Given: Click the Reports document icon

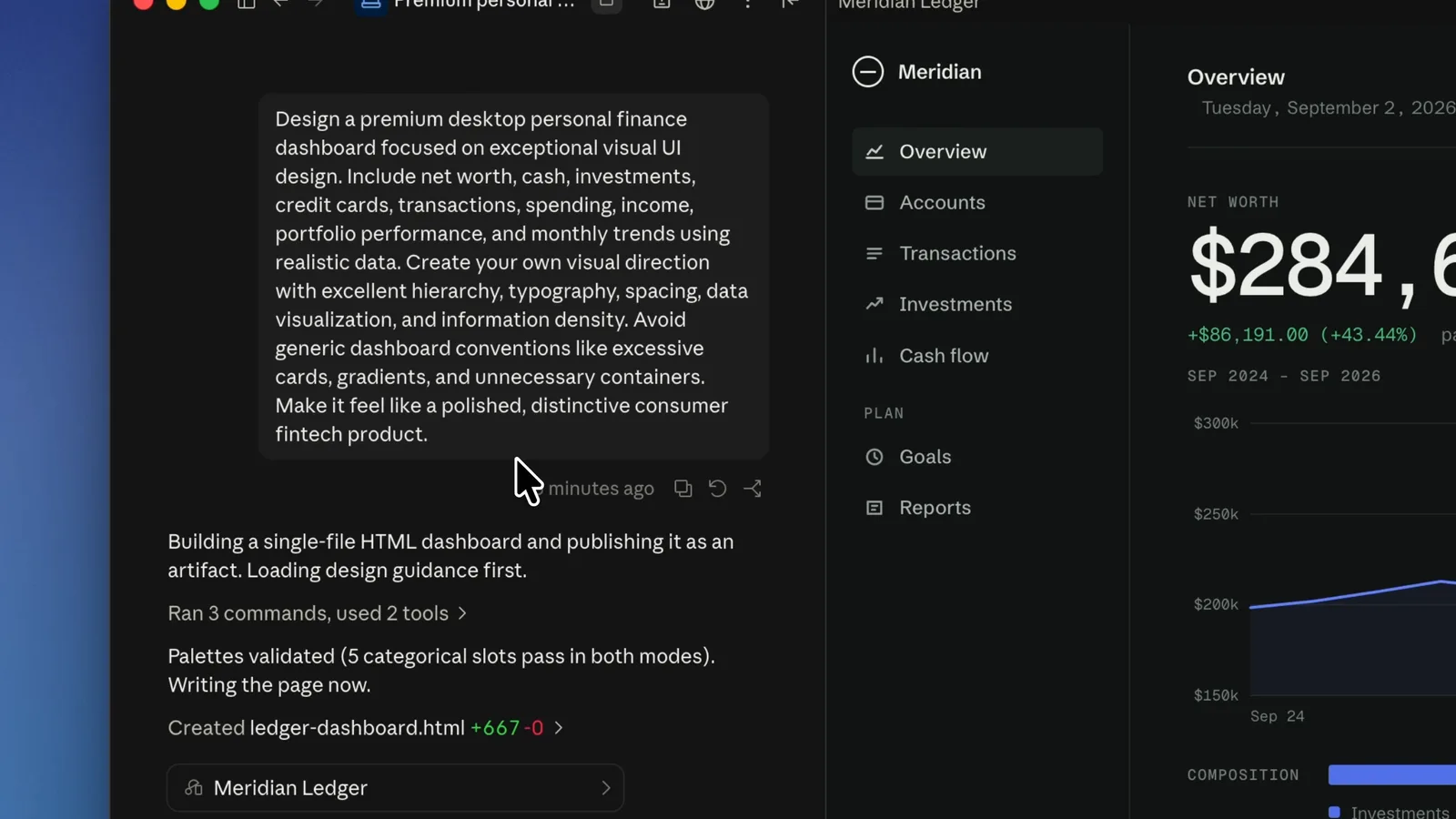Looking at the screenshot, I should coord(875,508).
